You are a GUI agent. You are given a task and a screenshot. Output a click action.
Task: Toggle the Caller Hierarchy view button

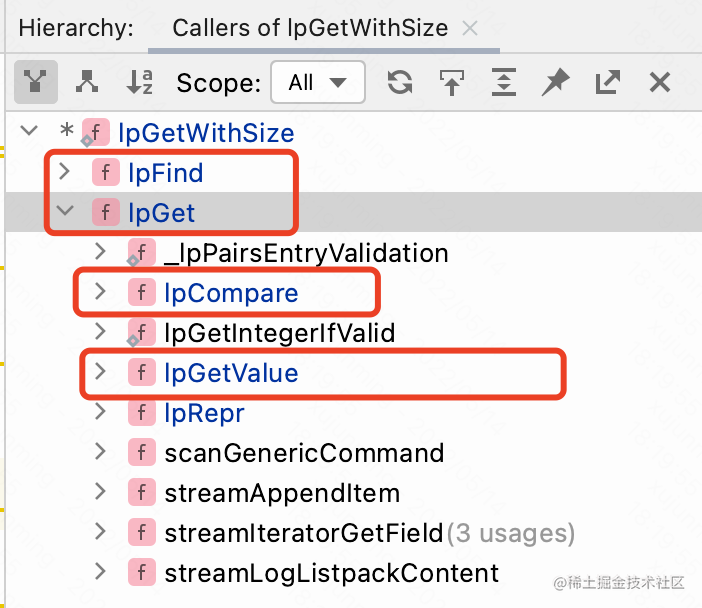[x=36, y=82]
